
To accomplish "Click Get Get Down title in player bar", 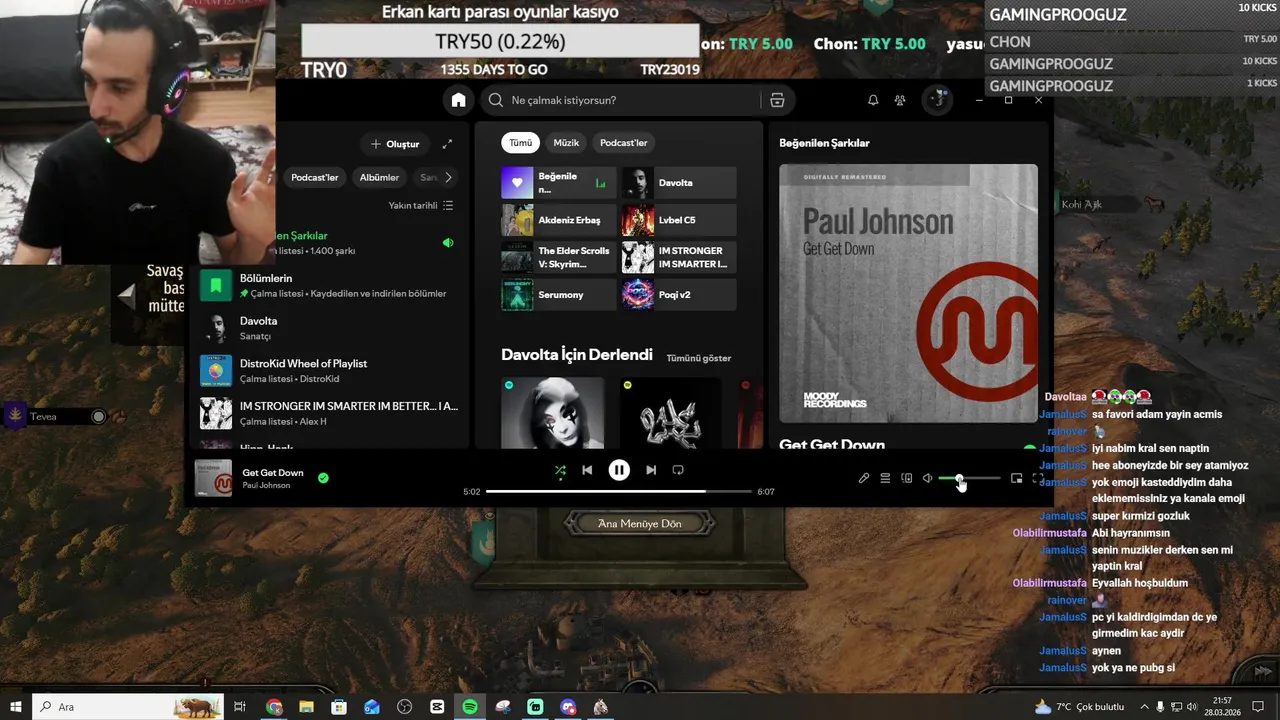I will (x=273, y=473).
